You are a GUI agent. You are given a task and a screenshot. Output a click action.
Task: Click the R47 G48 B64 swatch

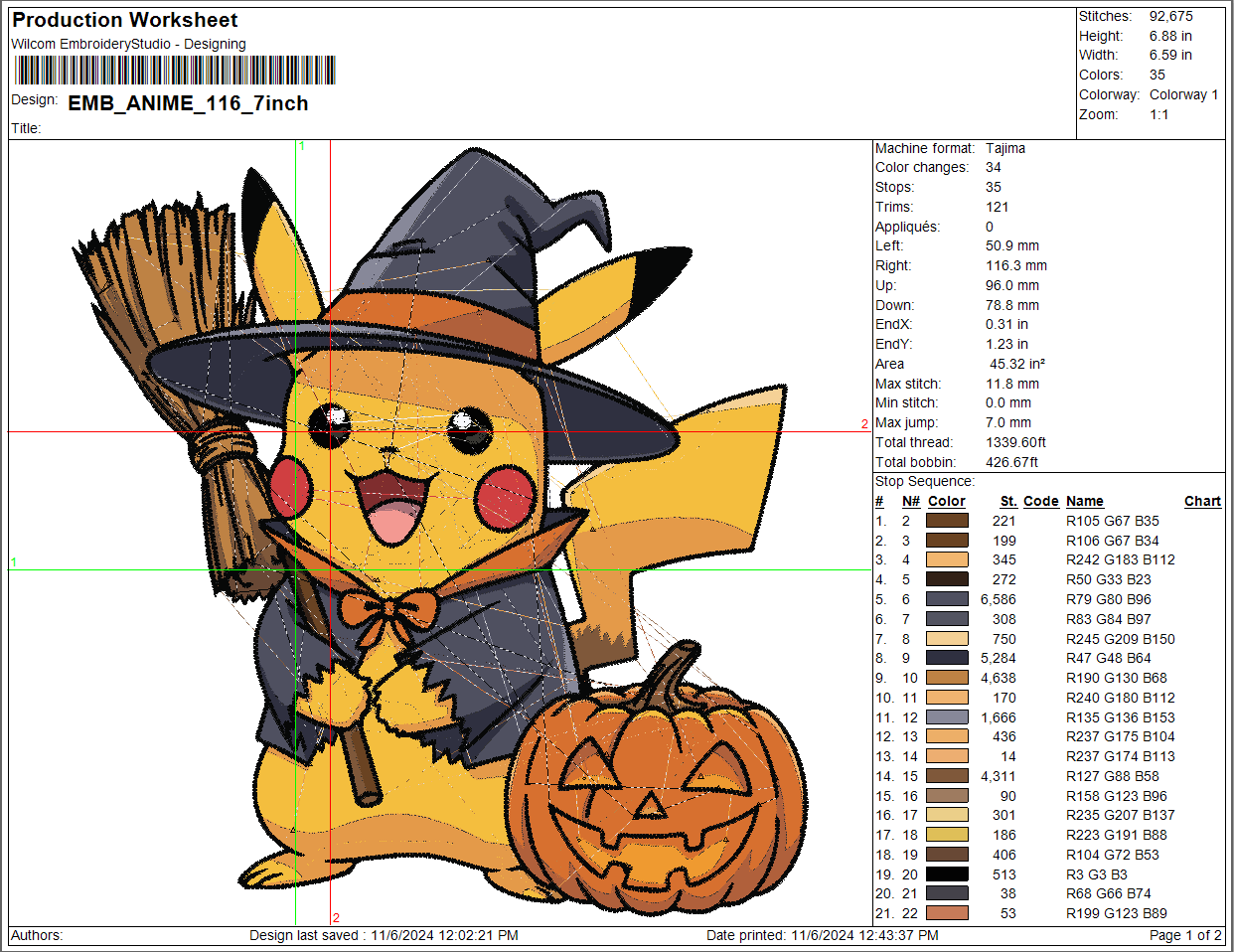(x=947, y=658)
